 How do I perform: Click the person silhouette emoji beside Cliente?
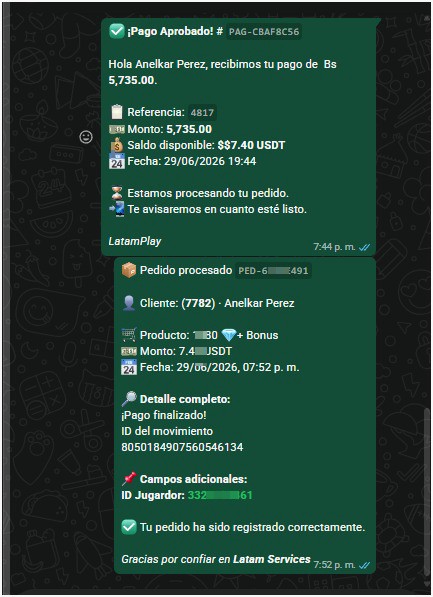129,303
